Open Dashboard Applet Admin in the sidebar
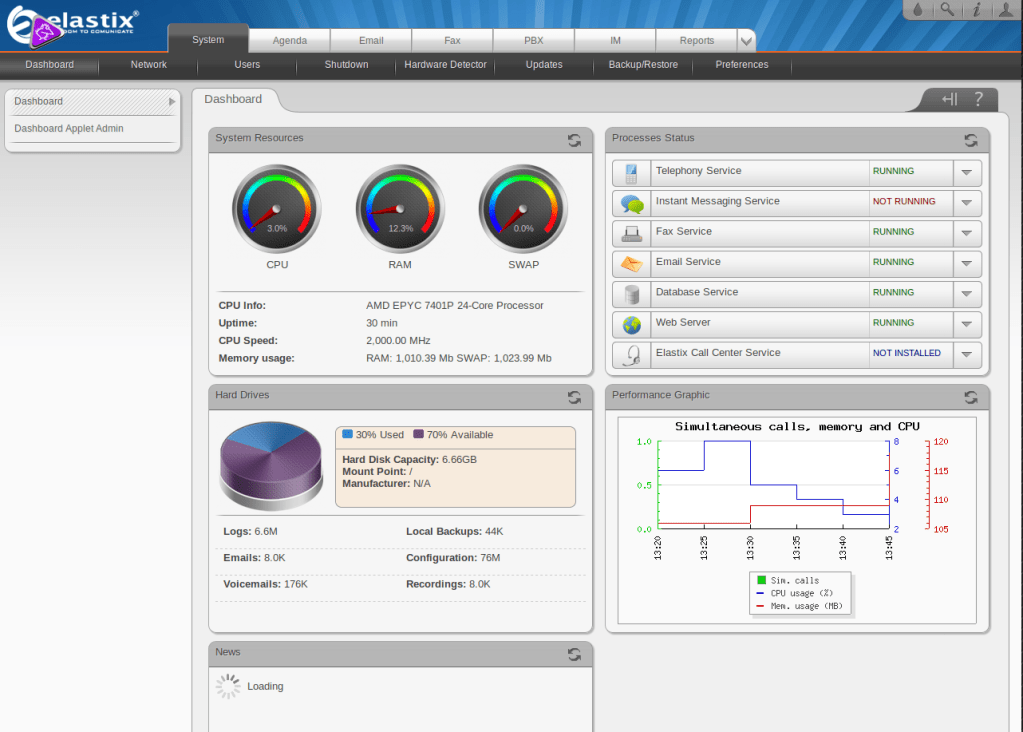 click(69, 128)
